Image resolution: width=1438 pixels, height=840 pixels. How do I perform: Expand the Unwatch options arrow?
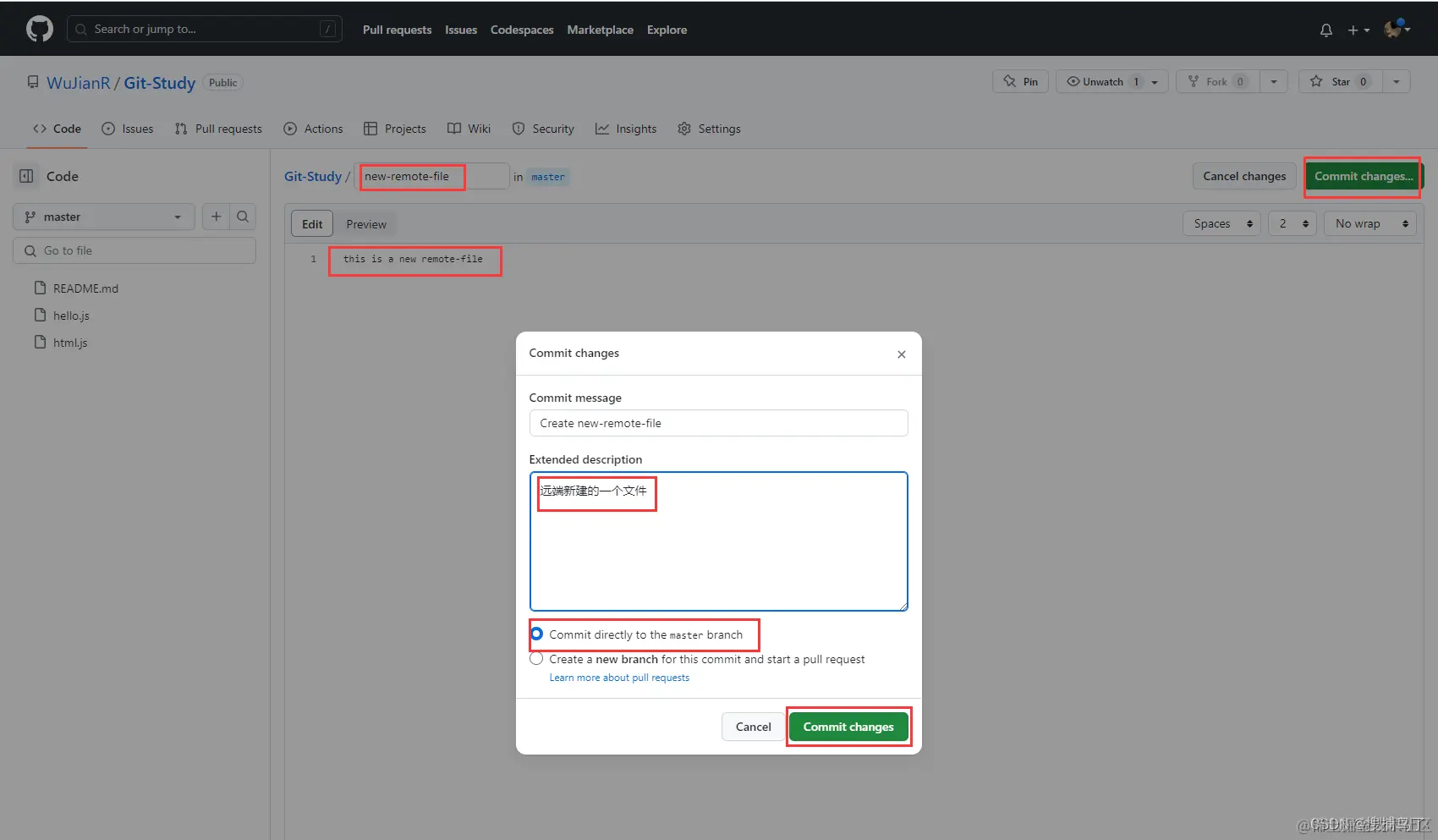click(x=1155, y=82)
